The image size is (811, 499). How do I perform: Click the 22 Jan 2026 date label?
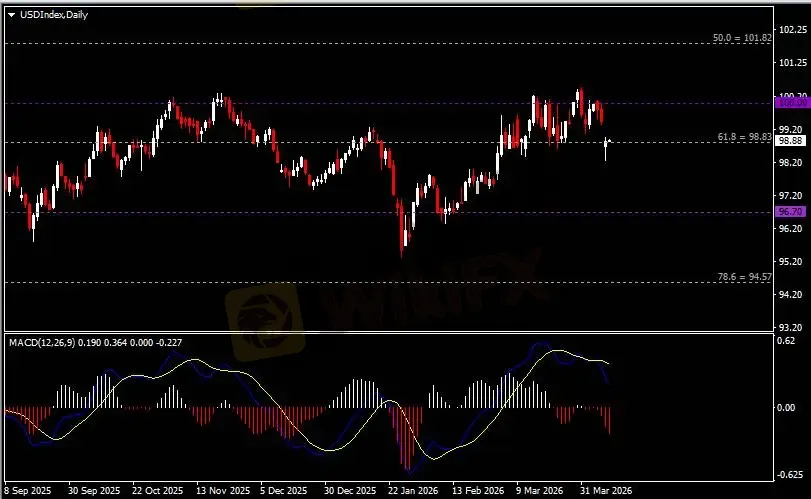click(412, 492)
